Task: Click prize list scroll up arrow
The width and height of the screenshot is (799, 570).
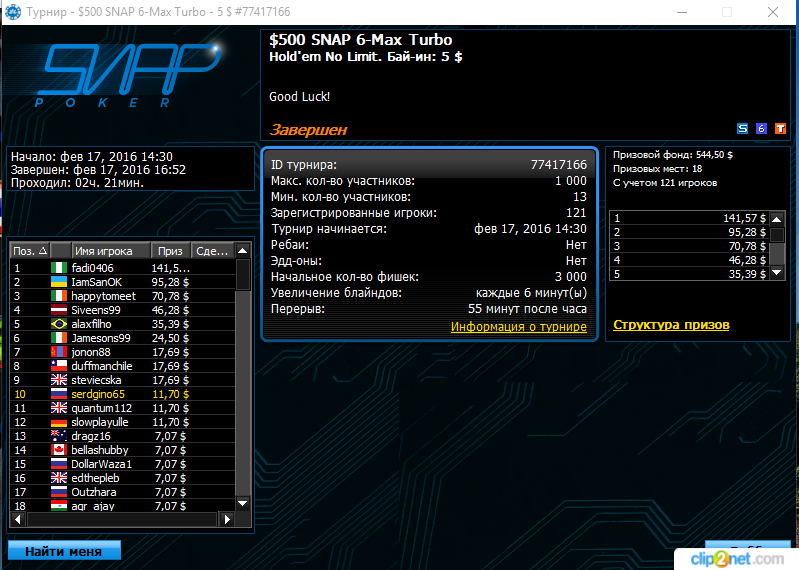Action: tap(777, 219)
